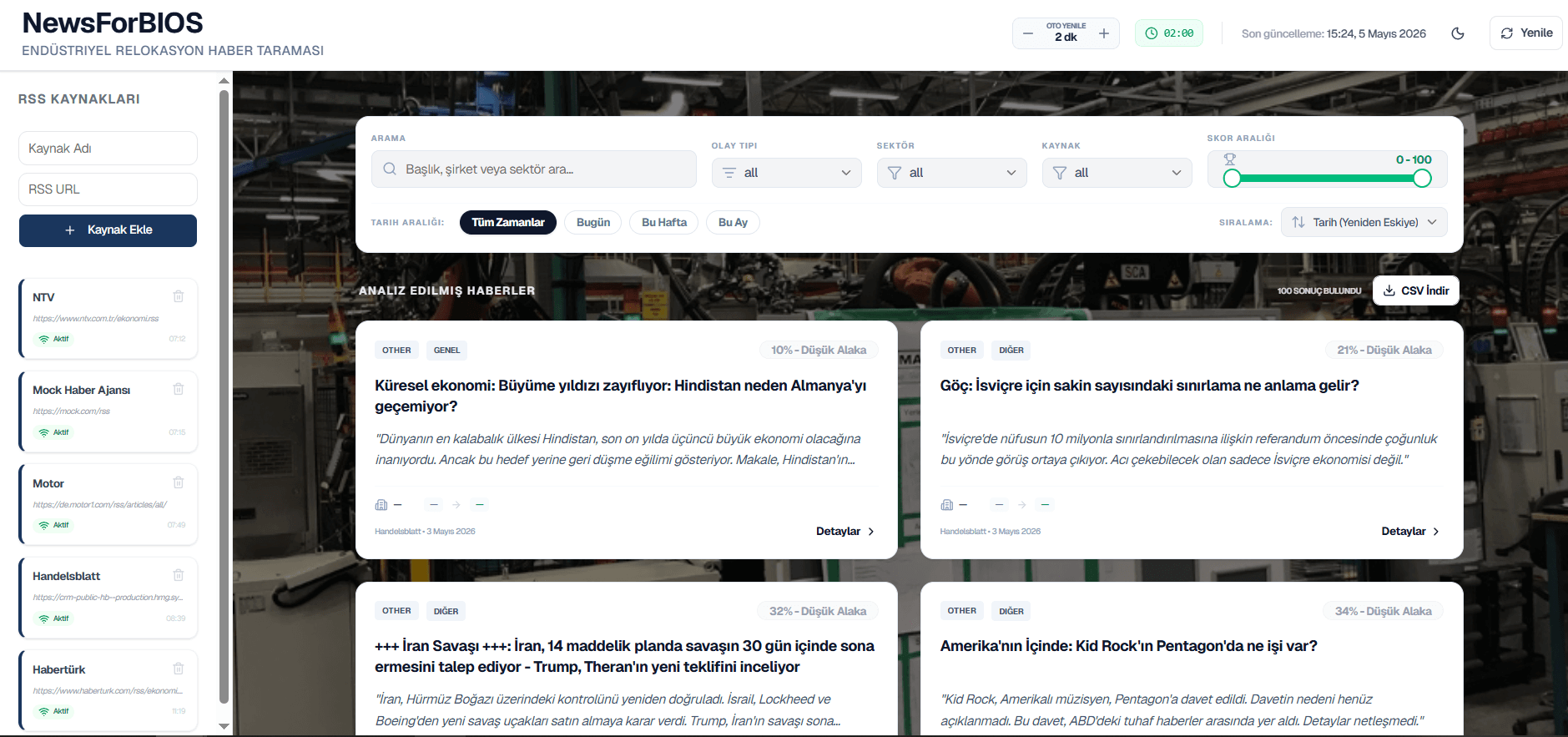Focus the Kaynak Adı input field
This screenshot has width=1568, height=737.
click(108, 148)
